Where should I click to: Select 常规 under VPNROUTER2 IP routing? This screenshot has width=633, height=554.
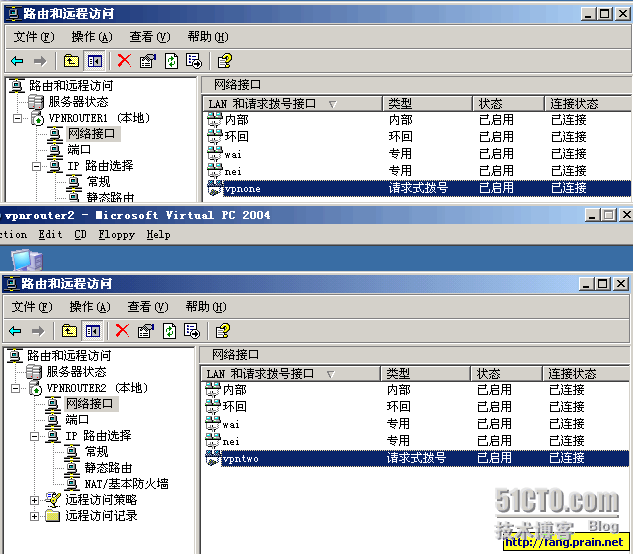pos(96,451)
